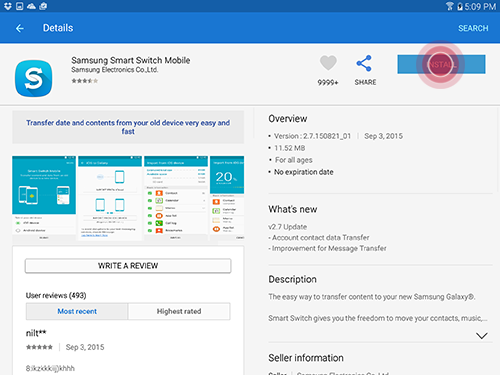Tap the Wi-Fi status icon

pyautogui.click(x=450, y=6)
